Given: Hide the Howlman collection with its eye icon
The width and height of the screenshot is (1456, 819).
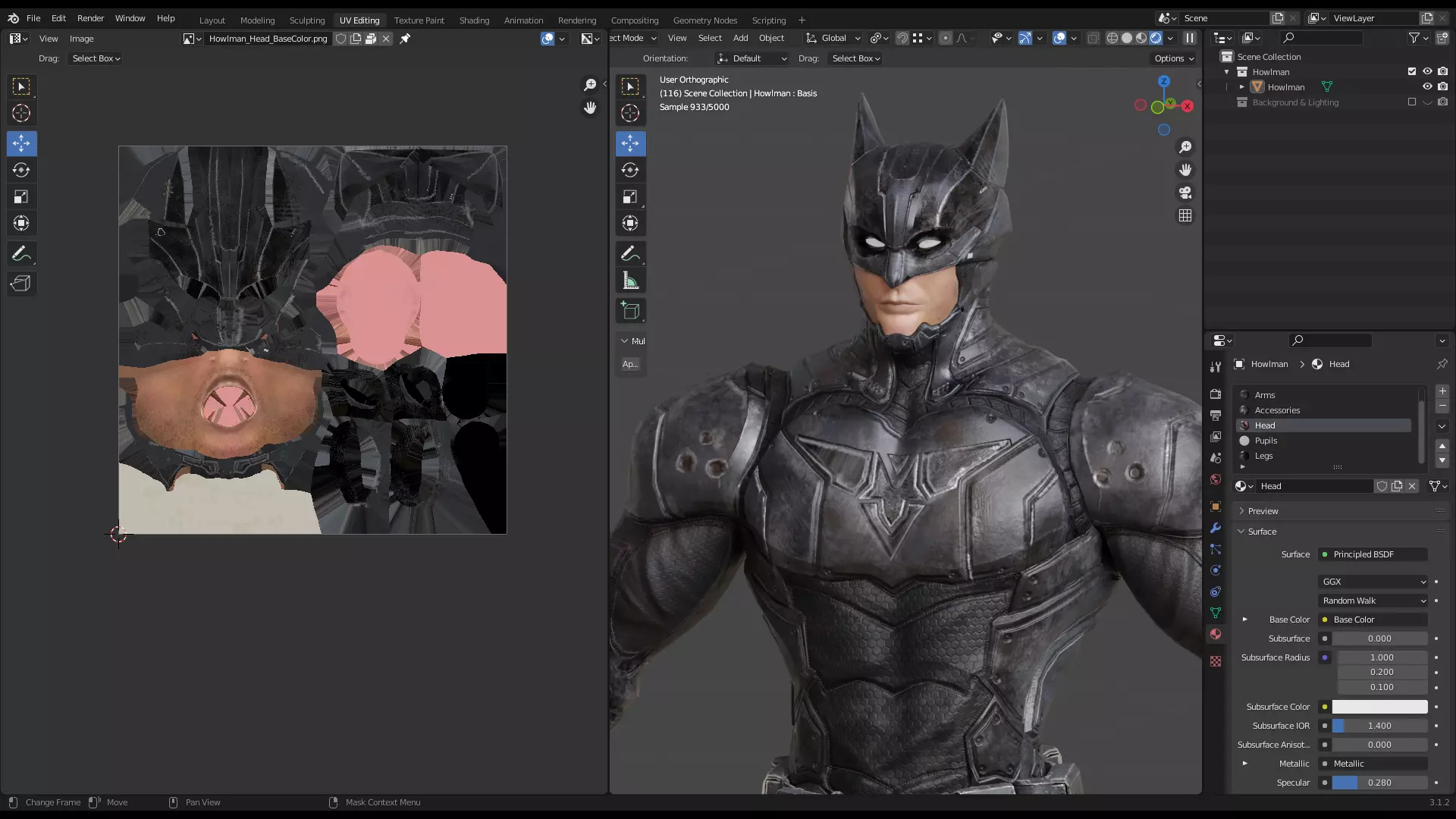Looking at the screenshot, I should point(1427,72).
